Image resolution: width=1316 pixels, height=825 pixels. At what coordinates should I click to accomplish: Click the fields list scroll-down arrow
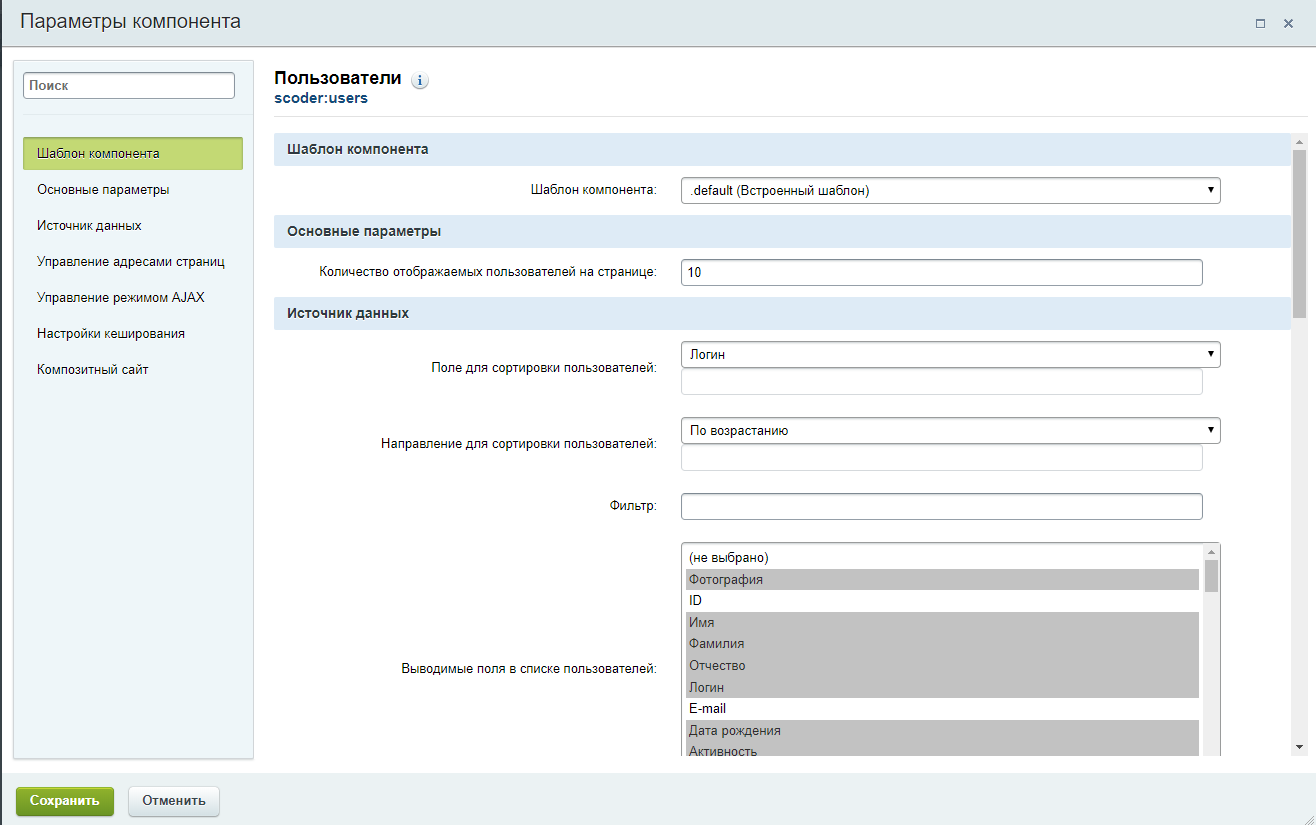[1298, 747]
